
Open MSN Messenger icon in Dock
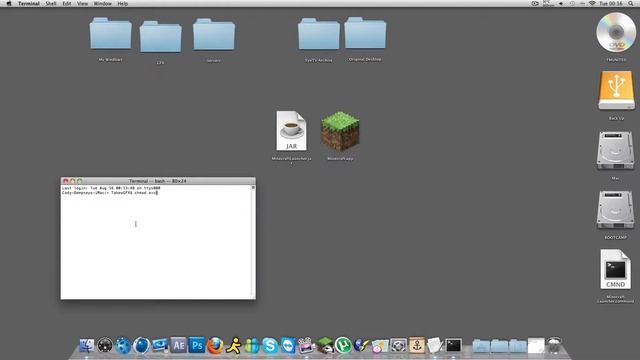tap(252, 345)
